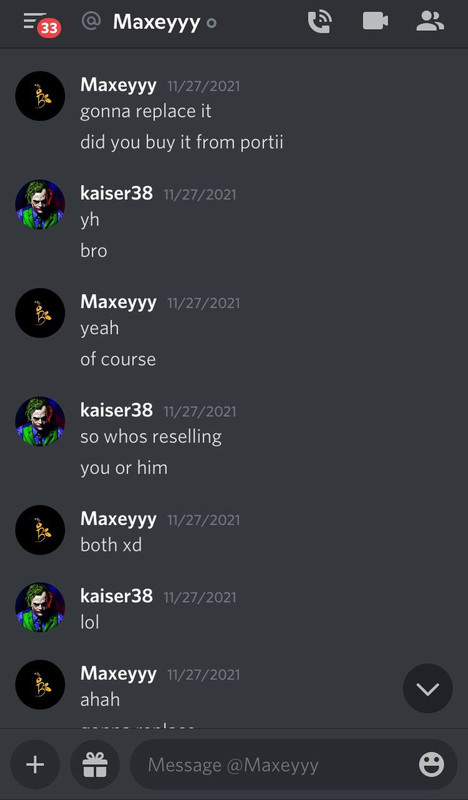The height and width of the screenshot is (800, 468).
Task: Open the members list icon
Action: [430, 21]
